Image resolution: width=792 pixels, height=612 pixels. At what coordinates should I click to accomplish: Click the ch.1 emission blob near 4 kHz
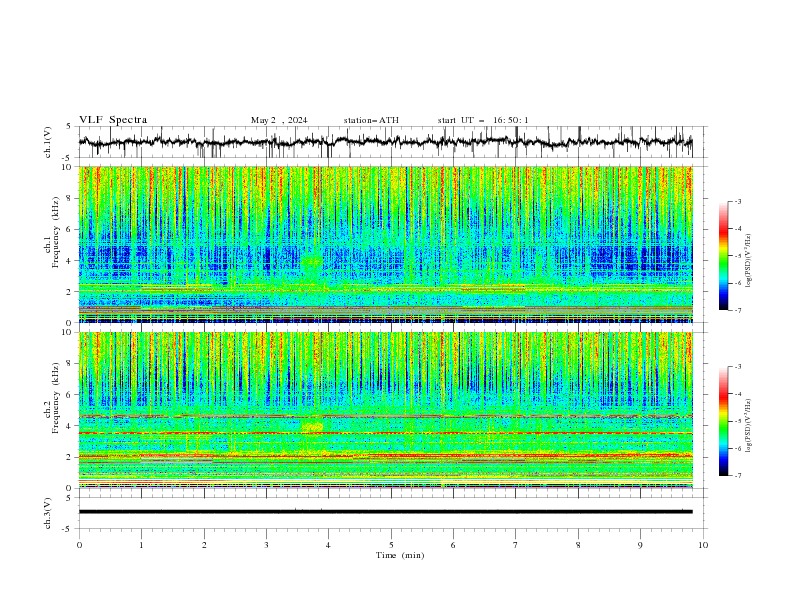[312, 262]
